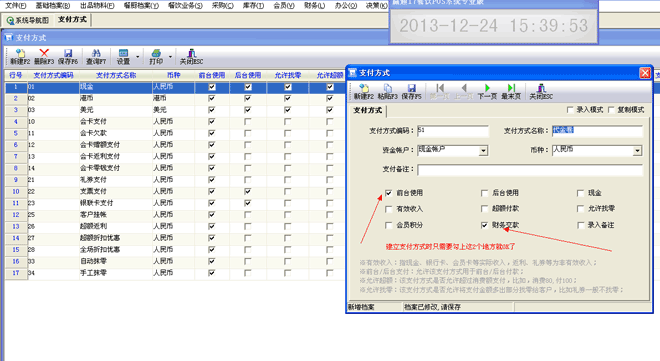Go to 第一页 first page in the dialog
Image resolution: width=660 pixels, height=361 pixels.
[440, 91]
